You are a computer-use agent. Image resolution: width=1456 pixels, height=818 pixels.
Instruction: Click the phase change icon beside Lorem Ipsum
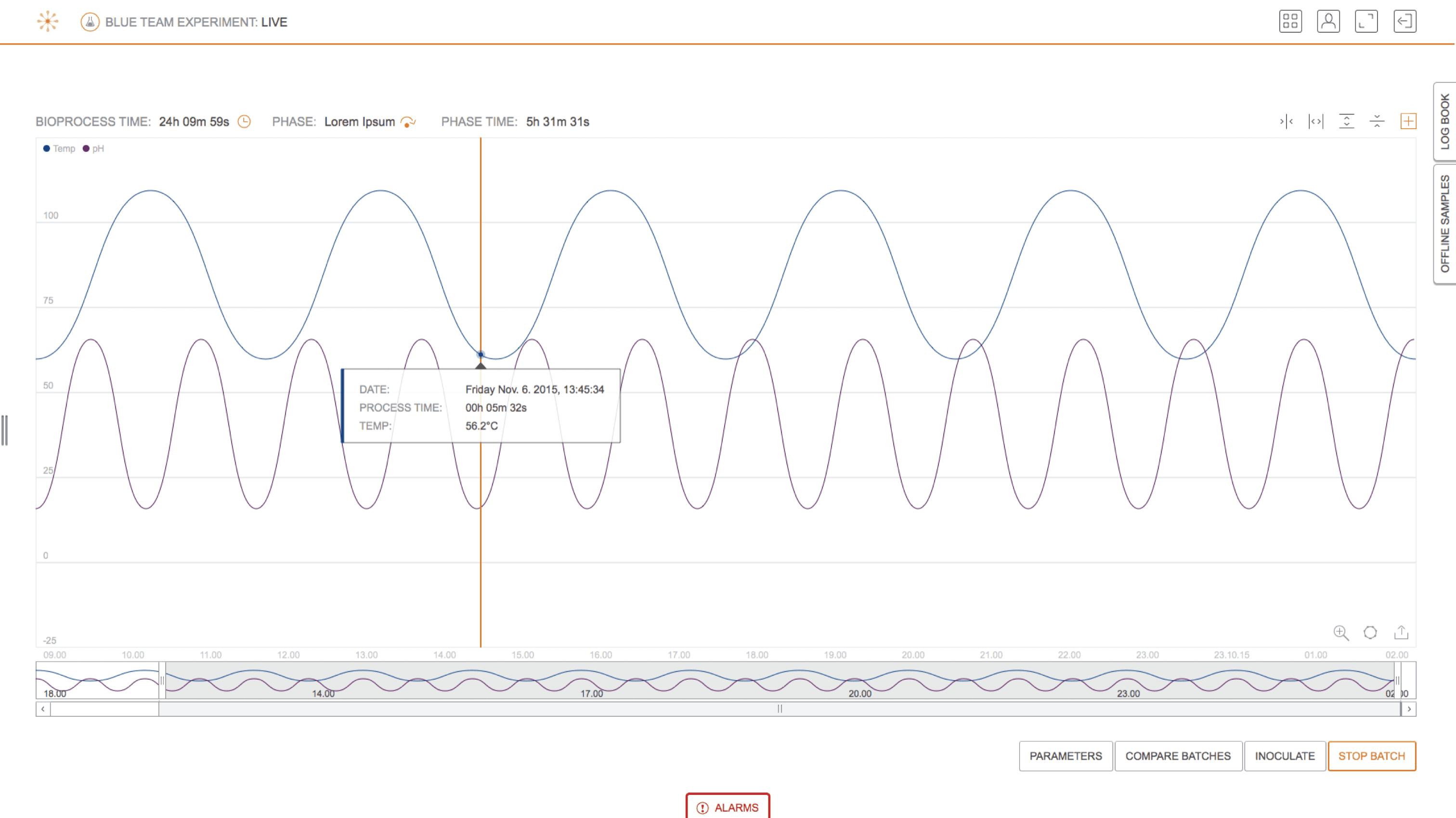click(408, 121)
